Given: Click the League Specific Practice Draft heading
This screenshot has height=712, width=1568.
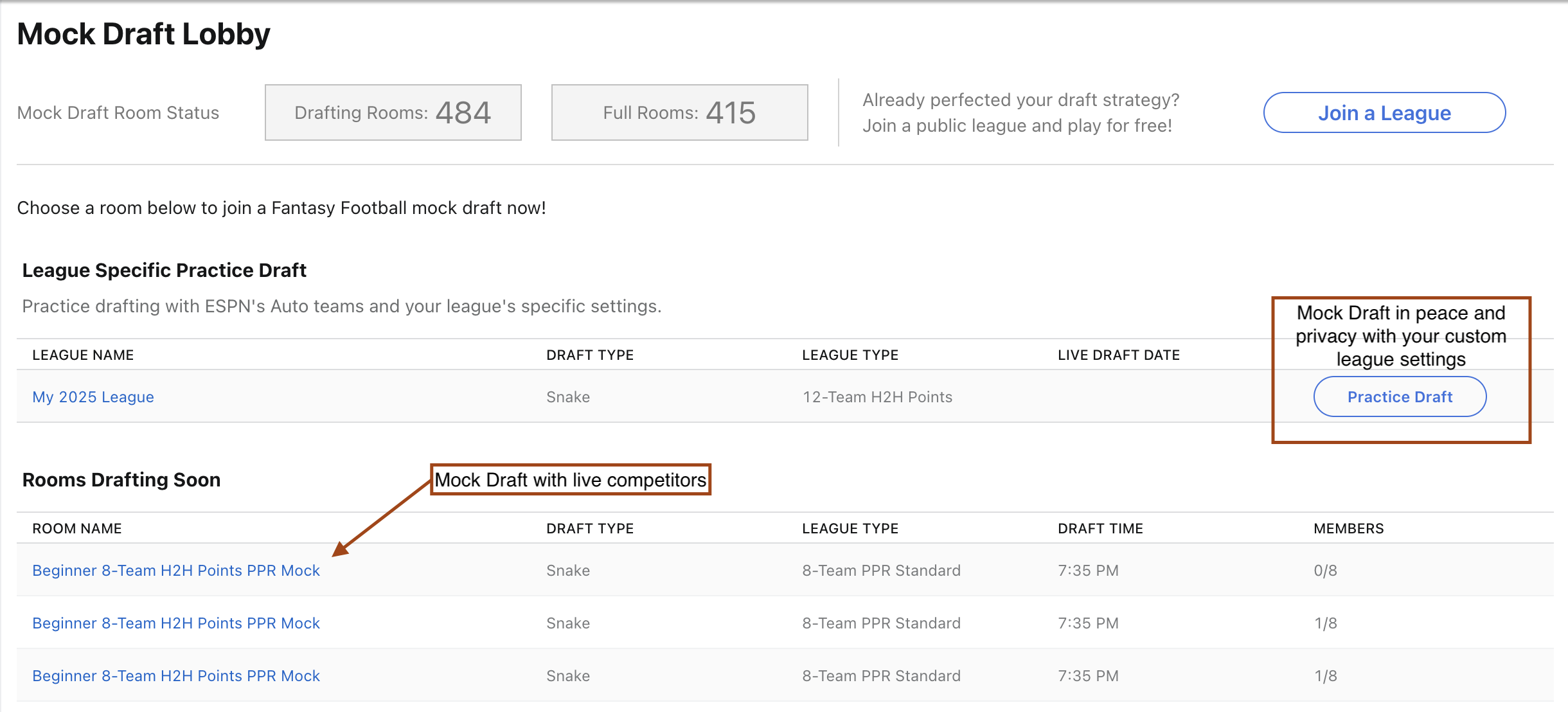Looking at the screenshot, I should coord(164,271).
